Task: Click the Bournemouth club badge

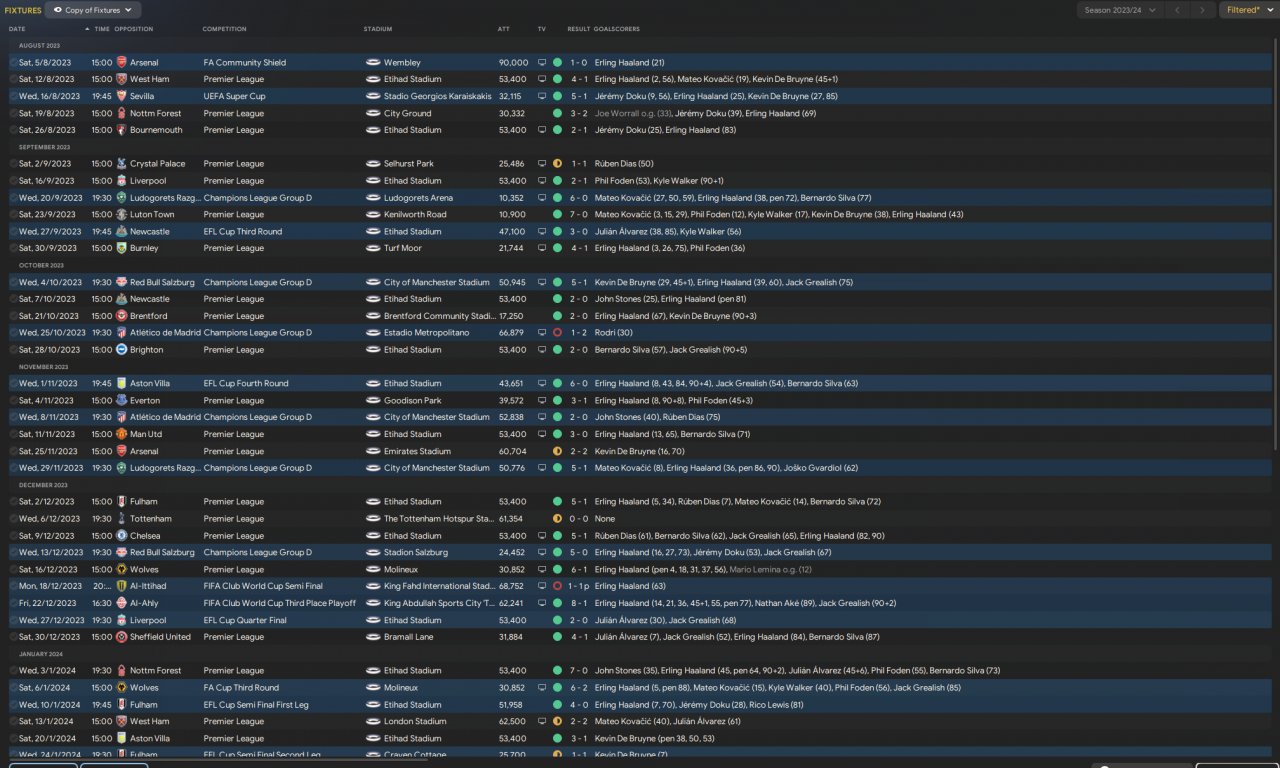Action: pos(121,130)
